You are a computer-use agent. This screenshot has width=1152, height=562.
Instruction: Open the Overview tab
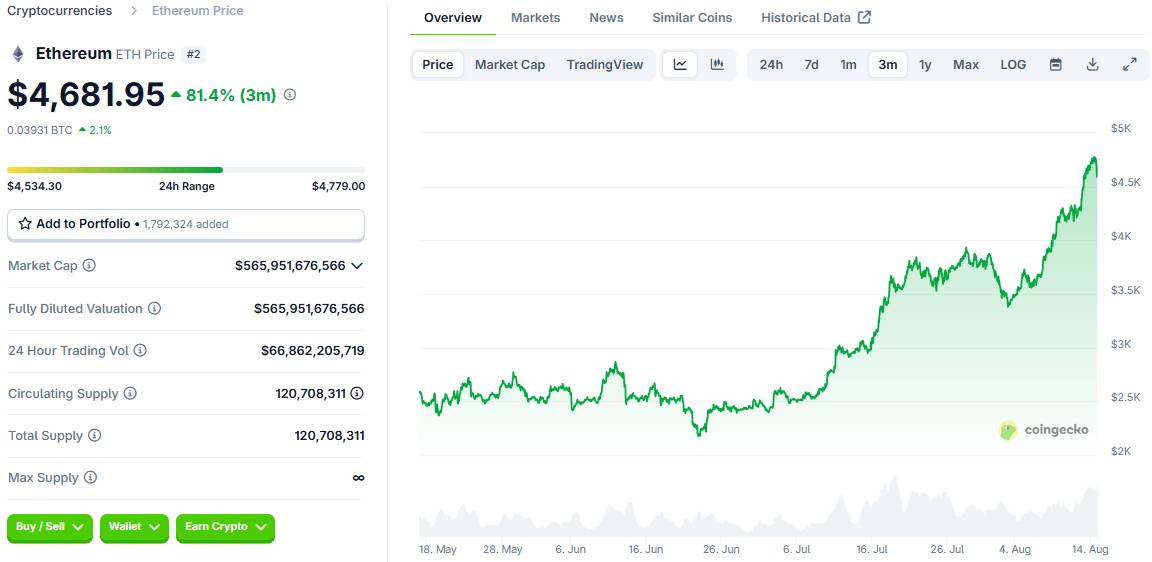point(453,18)
